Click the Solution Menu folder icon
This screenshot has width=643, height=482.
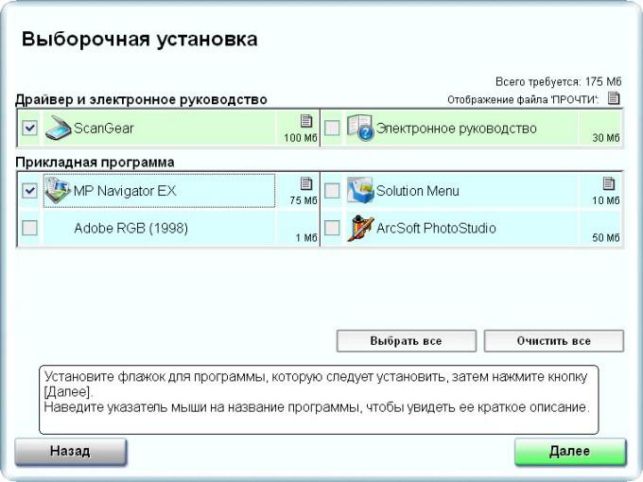[360, 190]
